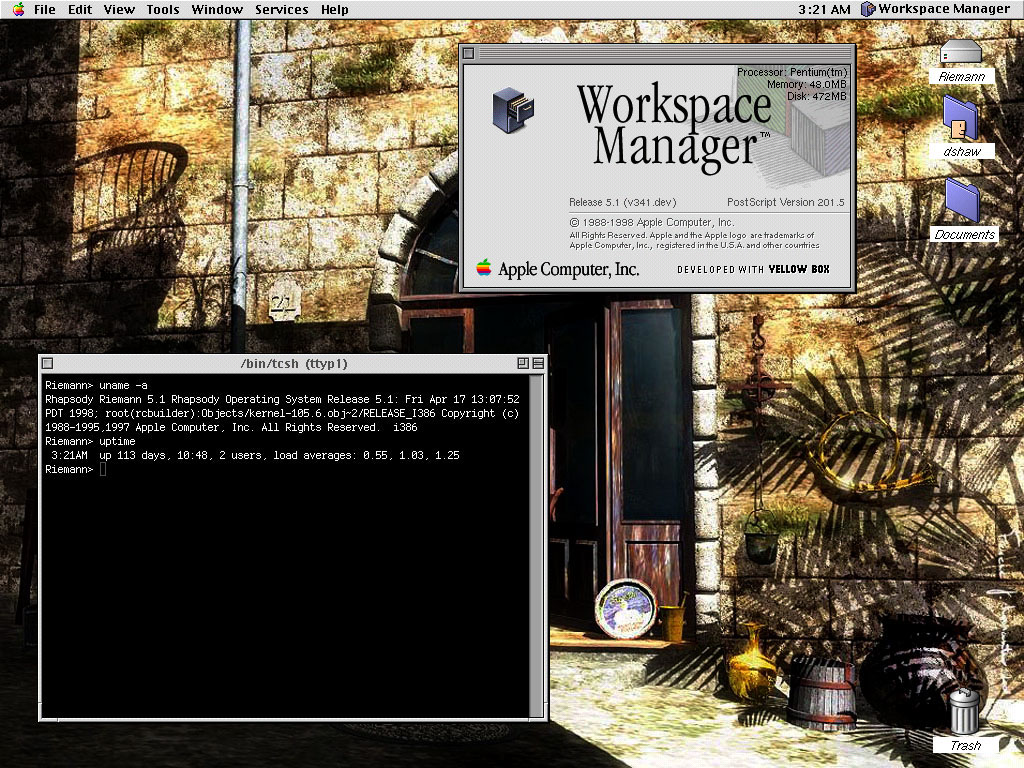Click the 3:21 AM menu bar clock
Screen dimensions: 1024x768
coord(824,10)
